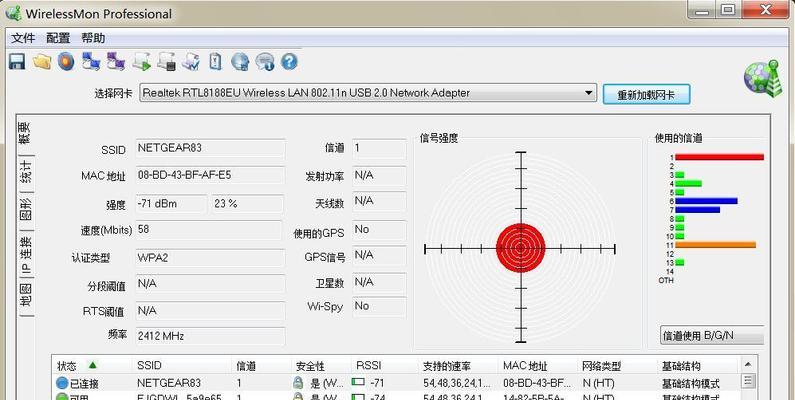Screen dimensions: 795x400
Task: Click the purple networked computers toolbar icon
Action: click(116, 62)
